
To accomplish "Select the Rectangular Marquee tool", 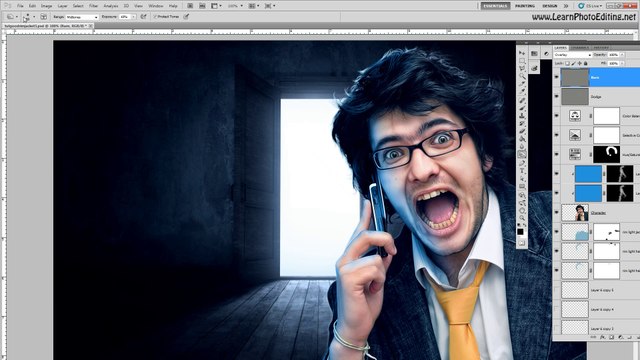I will coord(522,61).
